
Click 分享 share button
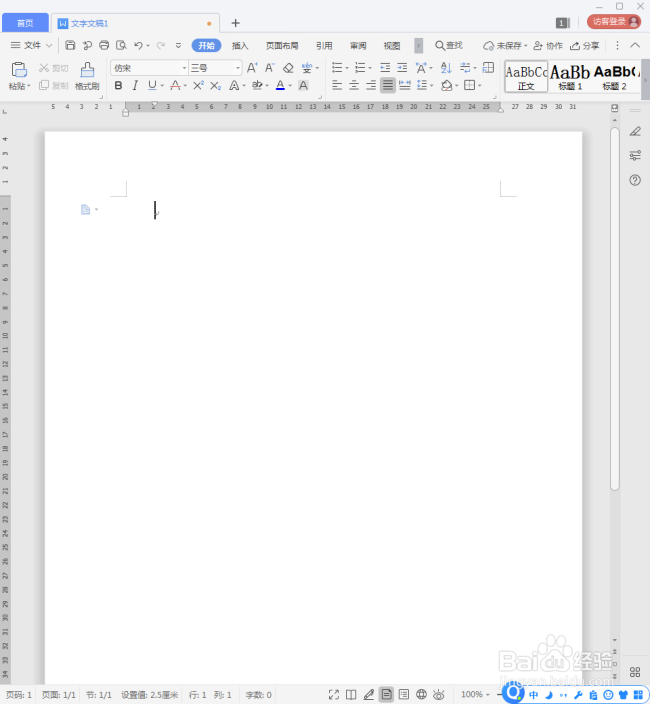(x=584, y=45)
